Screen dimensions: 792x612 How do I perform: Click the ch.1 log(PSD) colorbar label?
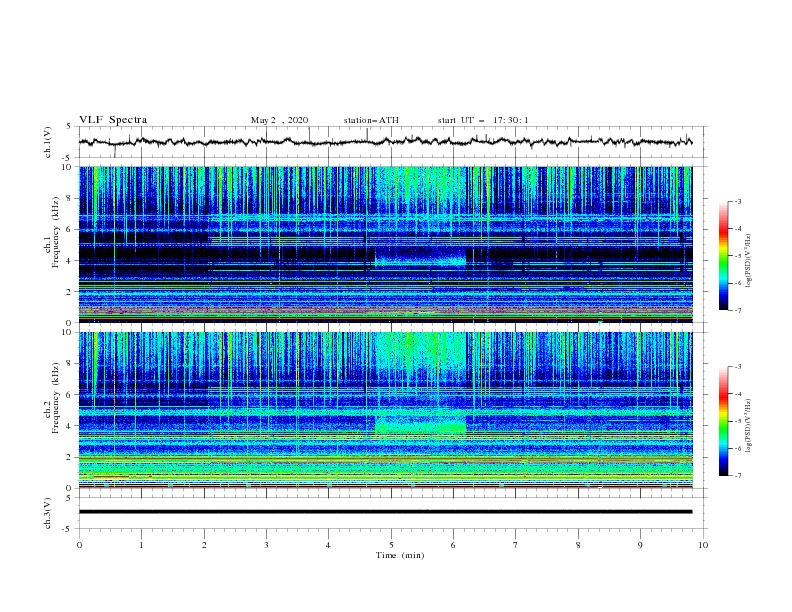[750, 261]
